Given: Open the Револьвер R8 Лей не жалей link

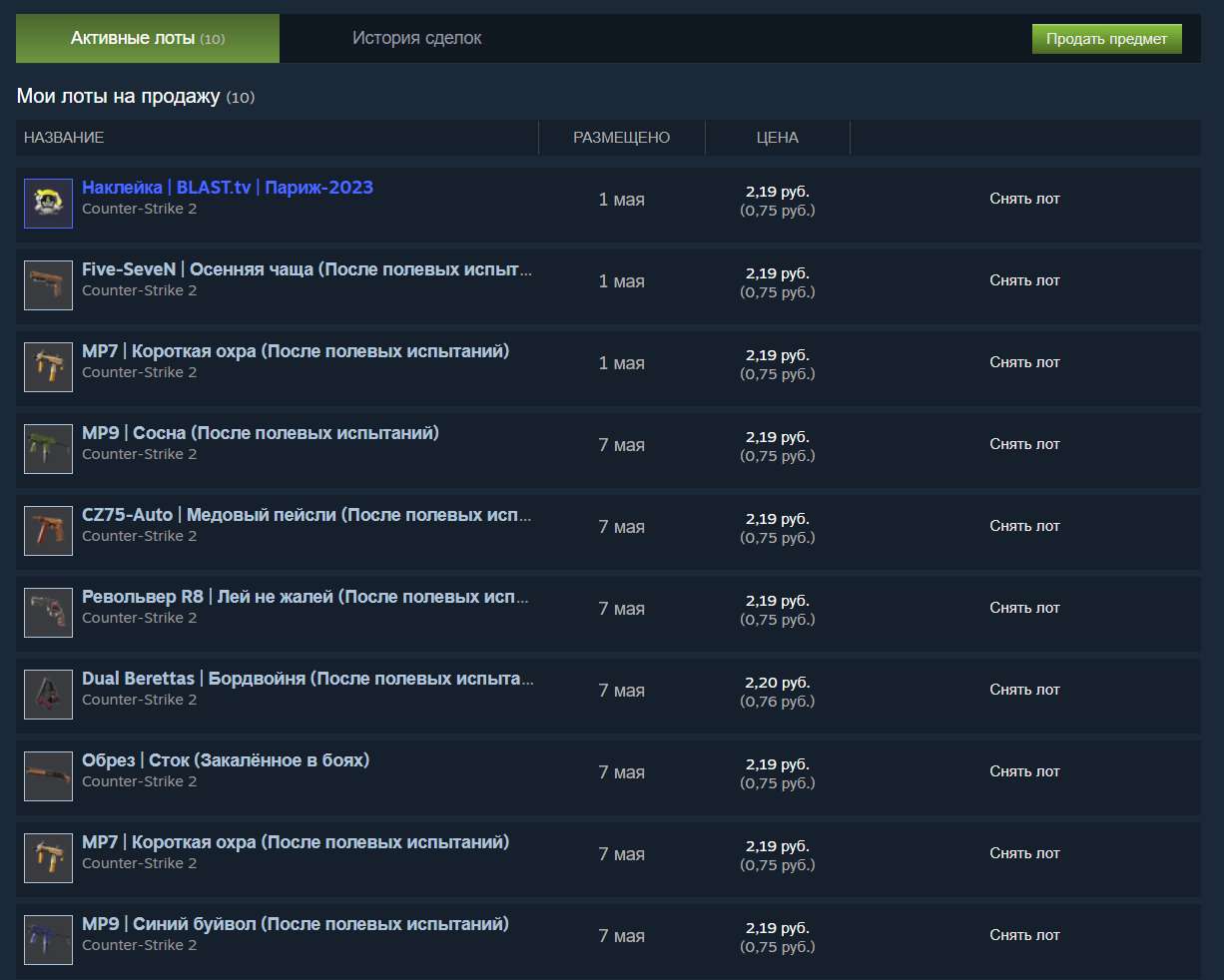Looking at the screenshot, I should [x=306, y=597].
